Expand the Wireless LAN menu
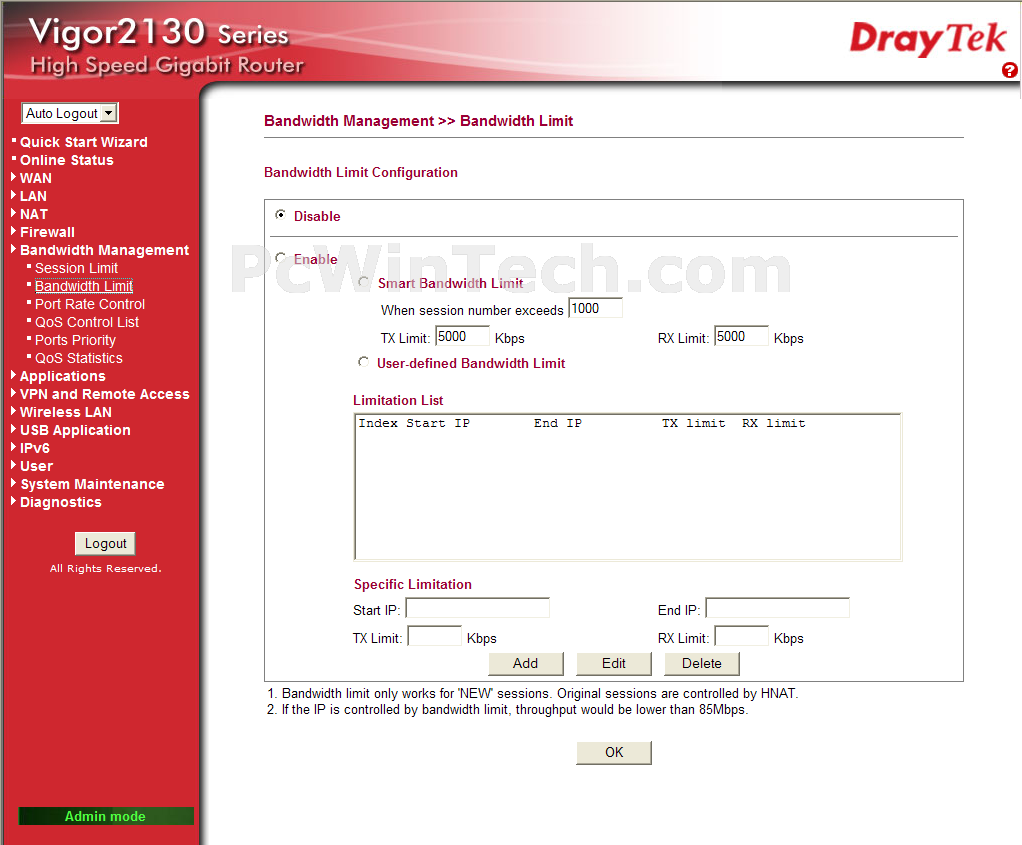 coord(66,412)
